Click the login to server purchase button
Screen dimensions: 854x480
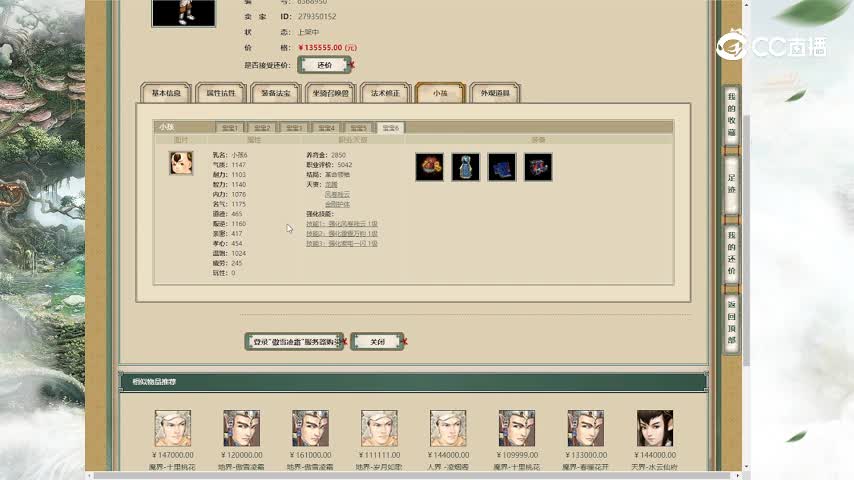tap(294, 342)
